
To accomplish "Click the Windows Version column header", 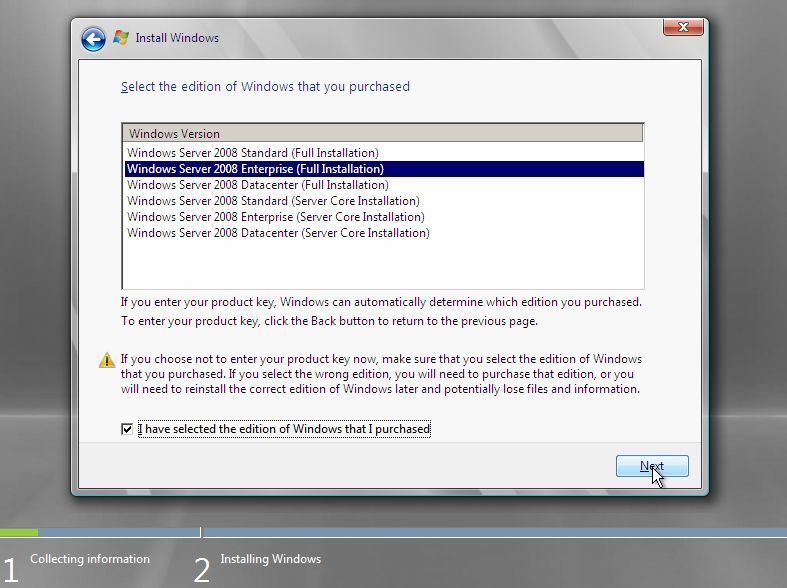I will click(x=383, y=133).
